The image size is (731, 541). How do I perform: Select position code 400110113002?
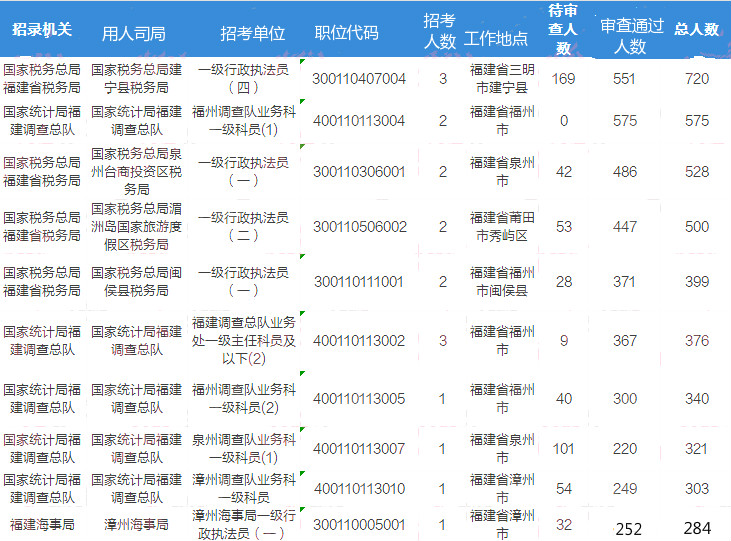click(x=359, y=340)
